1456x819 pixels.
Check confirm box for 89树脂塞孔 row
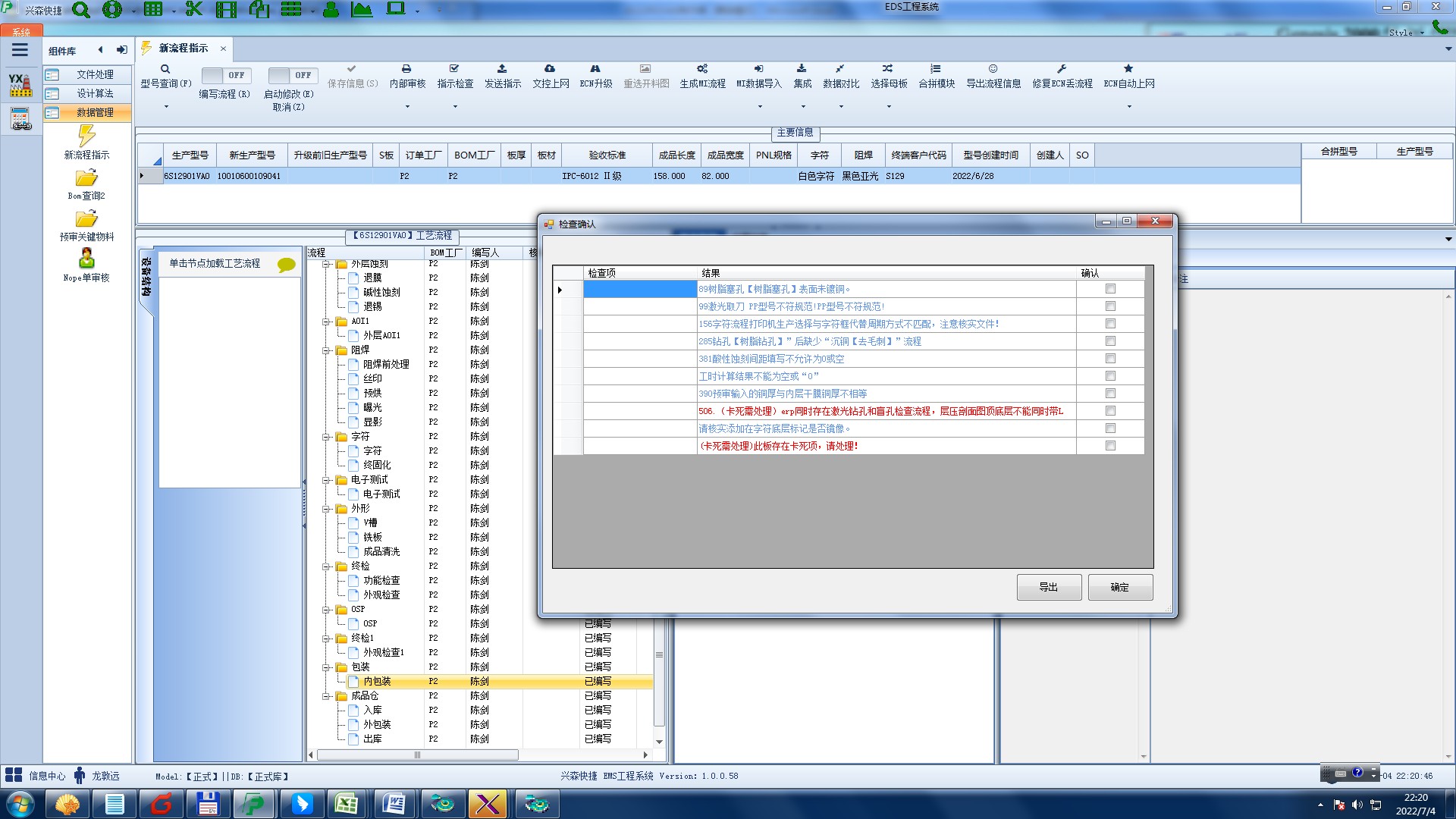pyautogui.click(x=1110, y=289)
